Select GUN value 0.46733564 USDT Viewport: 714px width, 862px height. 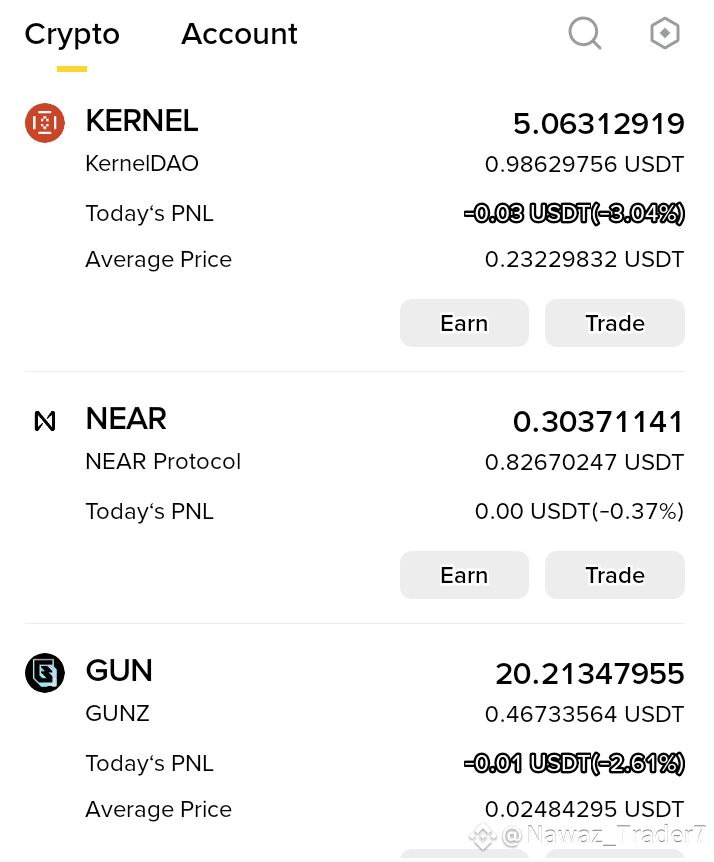point(584,714)
